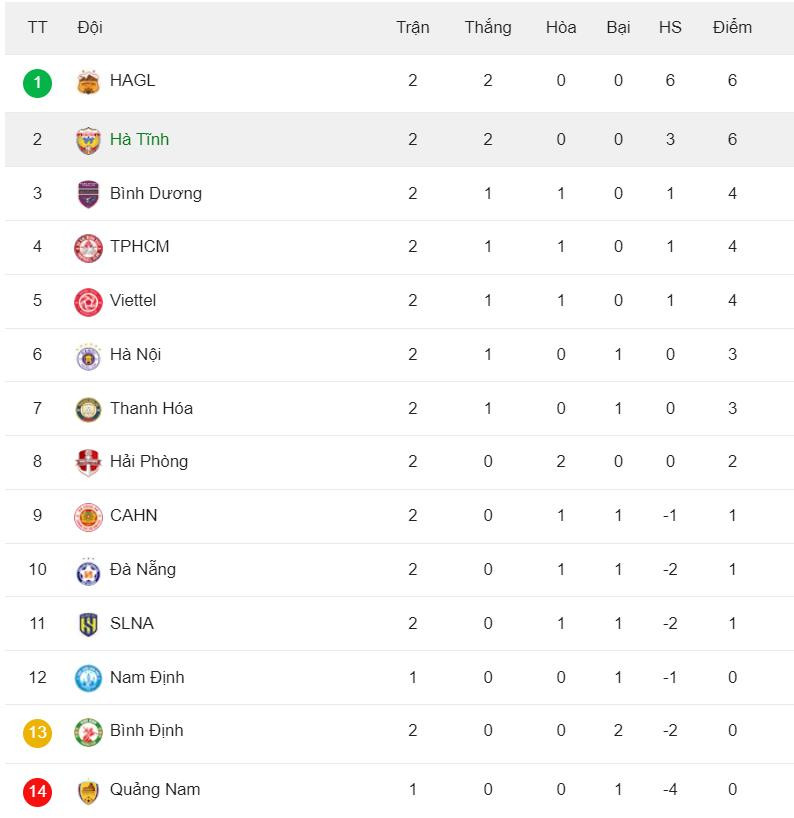
Task: Click the Hà Nội club badge
Action: click(89, 356)
